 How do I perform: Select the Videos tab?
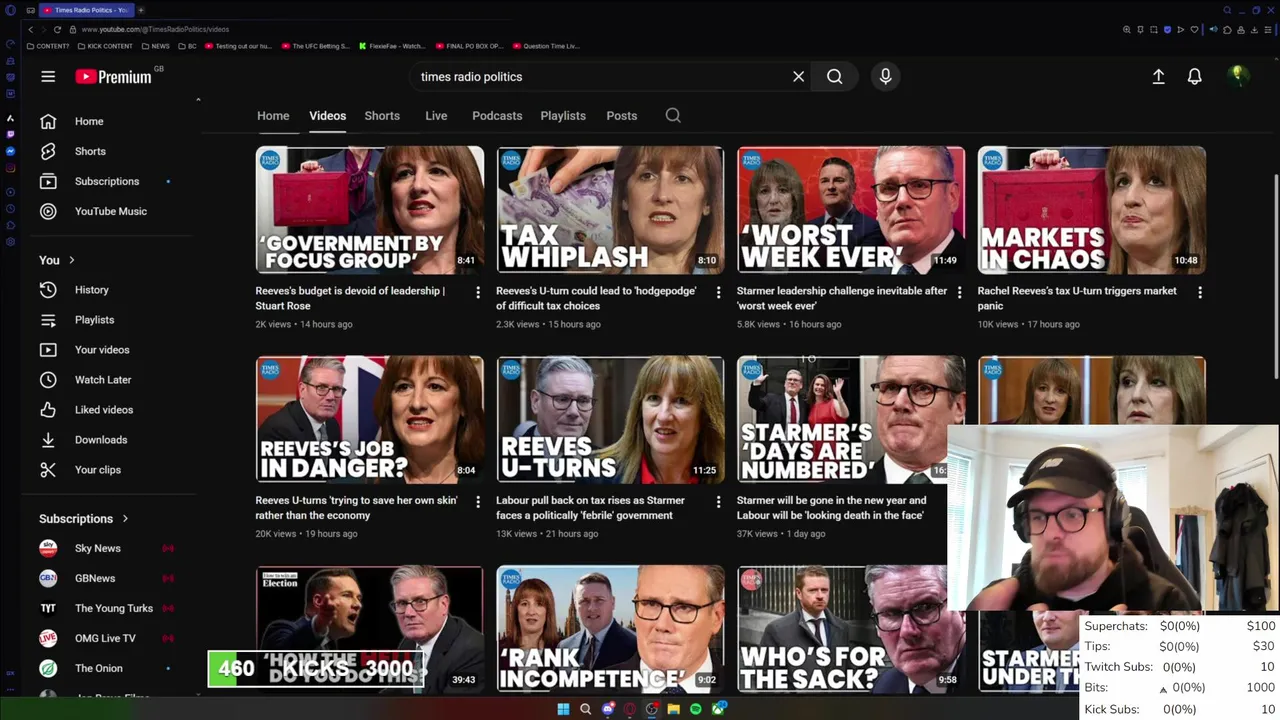pyautogui.click(x=327, y=116)
